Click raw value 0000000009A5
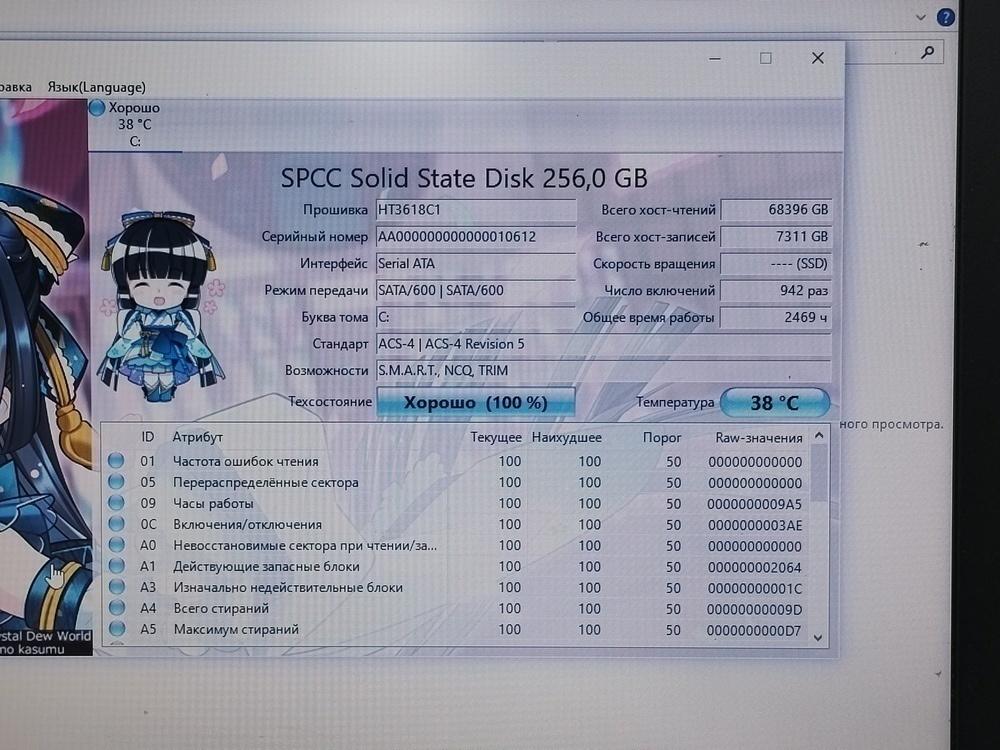Image resolution: width=1000 pixels, height=750 pixels. pos(754,504)
